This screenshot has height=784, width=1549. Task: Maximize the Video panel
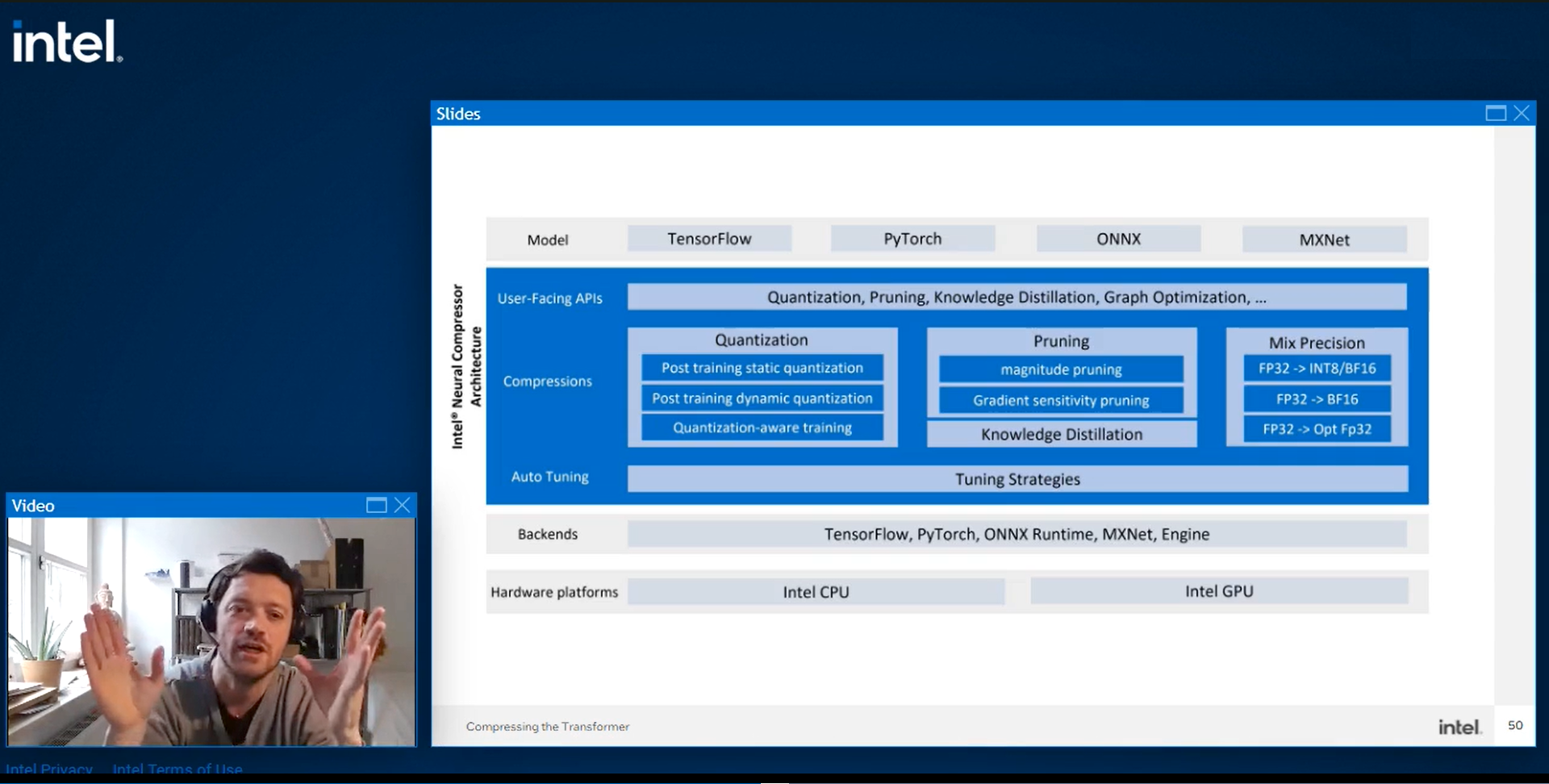(x=376, y=506)
